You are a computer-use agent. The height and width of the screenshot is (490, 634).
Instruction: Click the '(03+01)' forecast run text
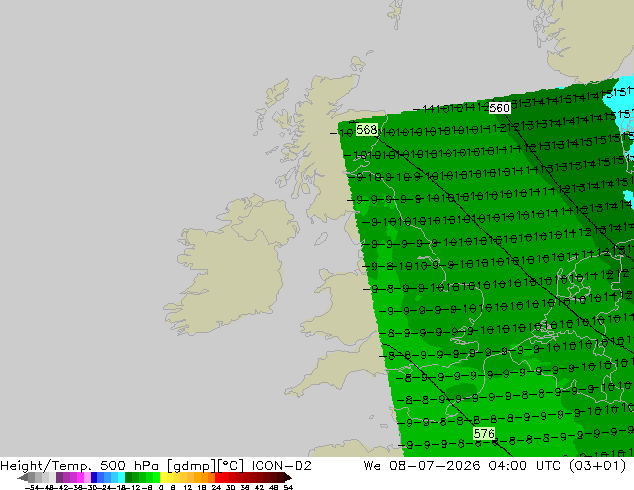click(598, 466)
